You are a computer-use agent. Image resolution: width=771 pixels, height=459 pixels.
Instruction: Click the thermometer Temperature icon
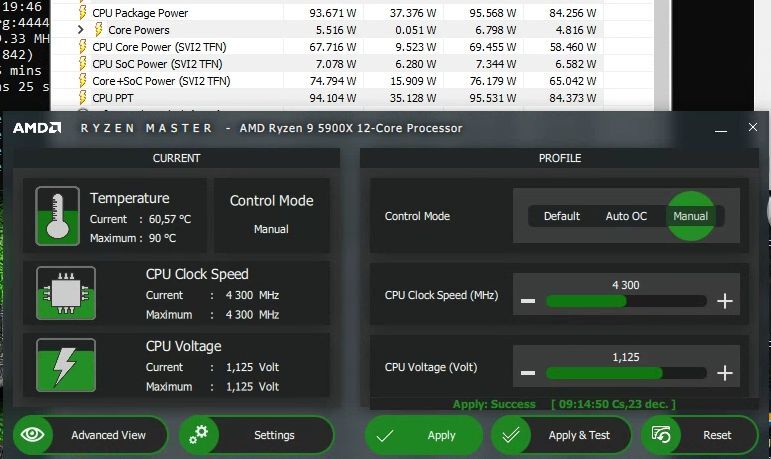tap(58, 216)
